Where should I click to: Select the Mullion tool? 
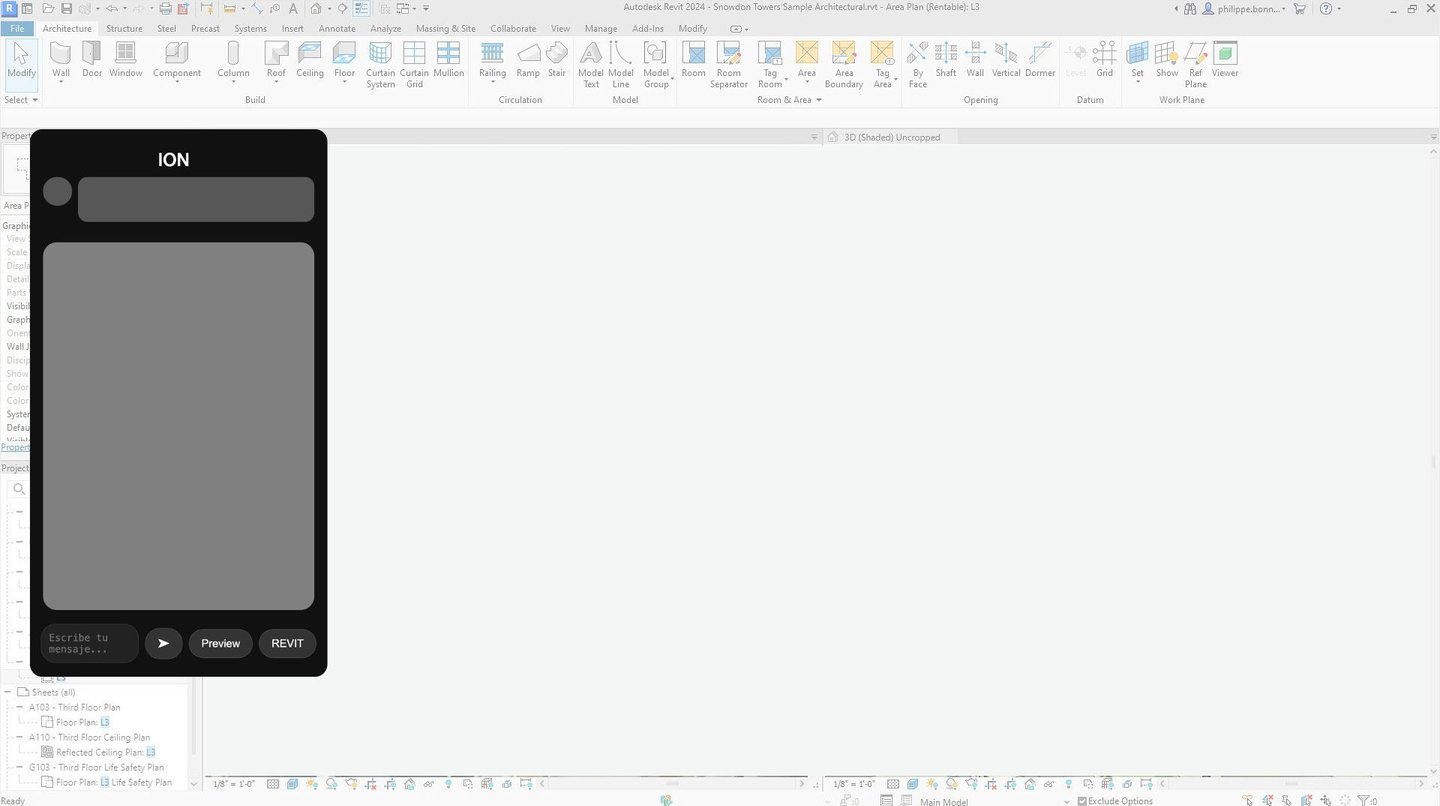449,60
